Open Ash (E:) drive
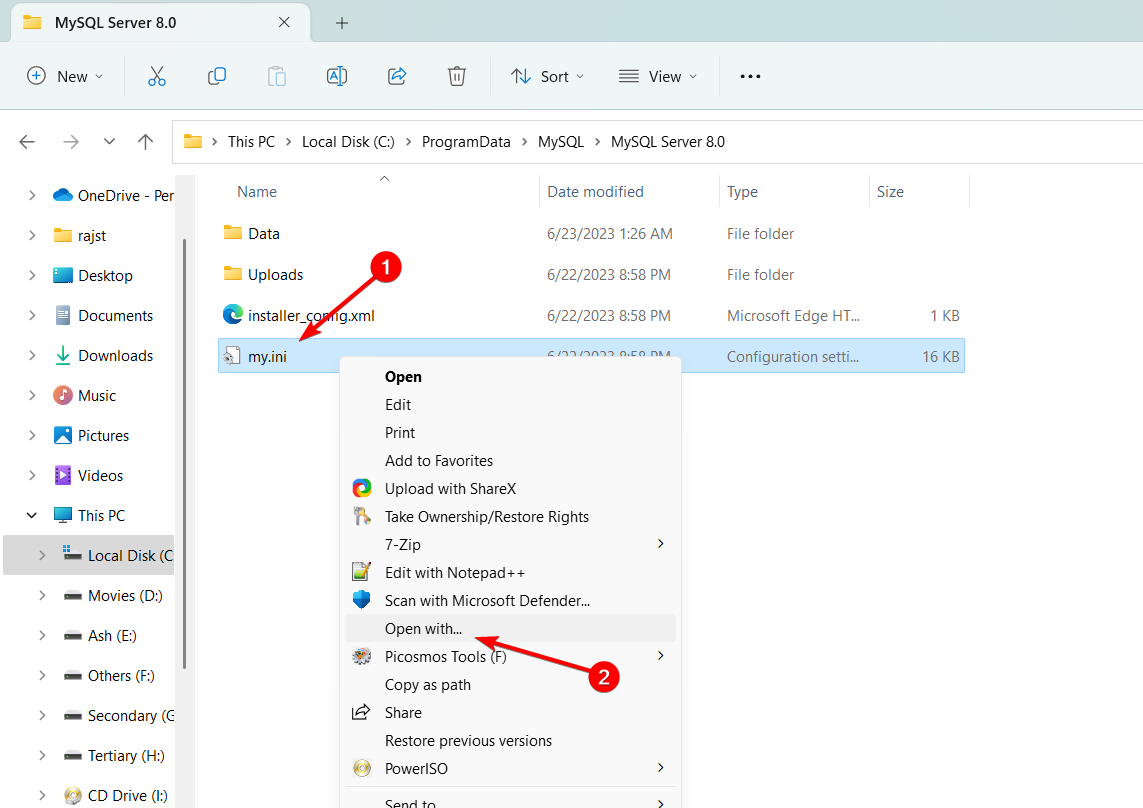The width and height of the screenshot is (1143, 808). (112, 636)
